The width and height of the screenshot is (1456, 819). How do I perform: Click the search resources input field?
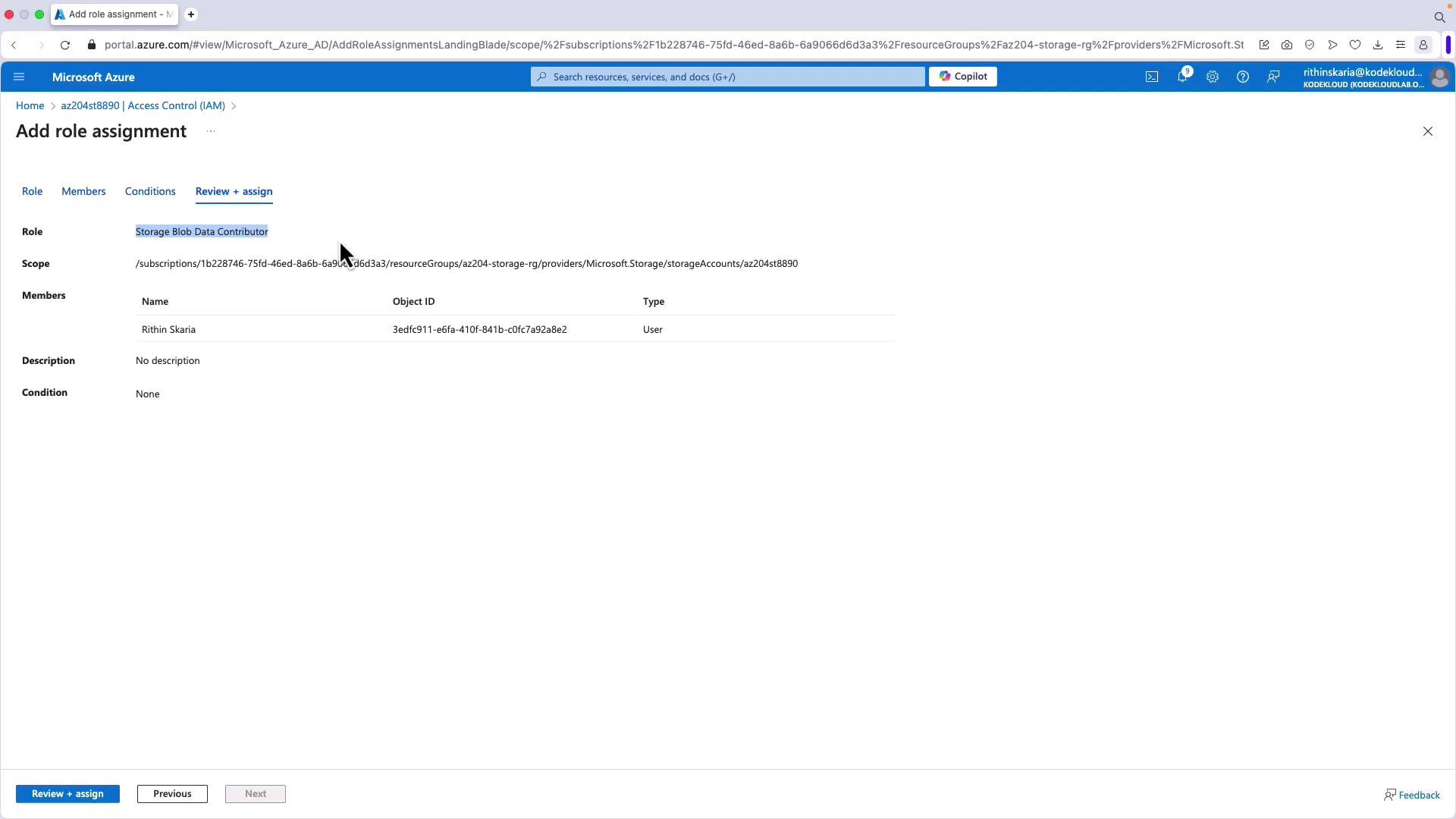click(x=728, y=77)
